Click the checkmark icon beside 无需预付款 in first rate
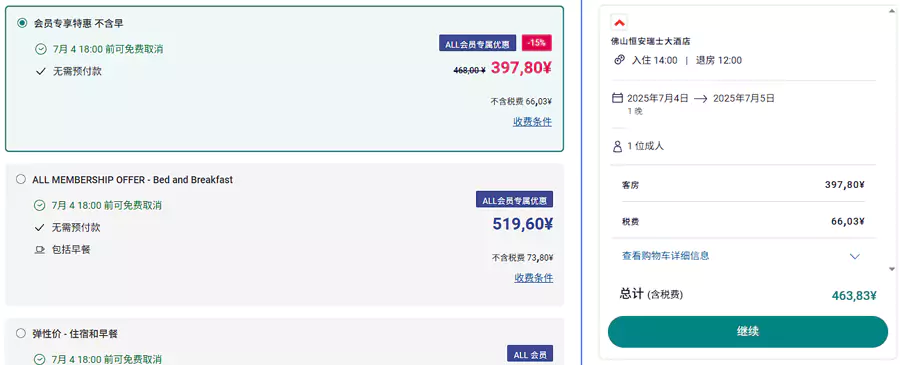Screen dimensions: 900x365 [40, 72]
